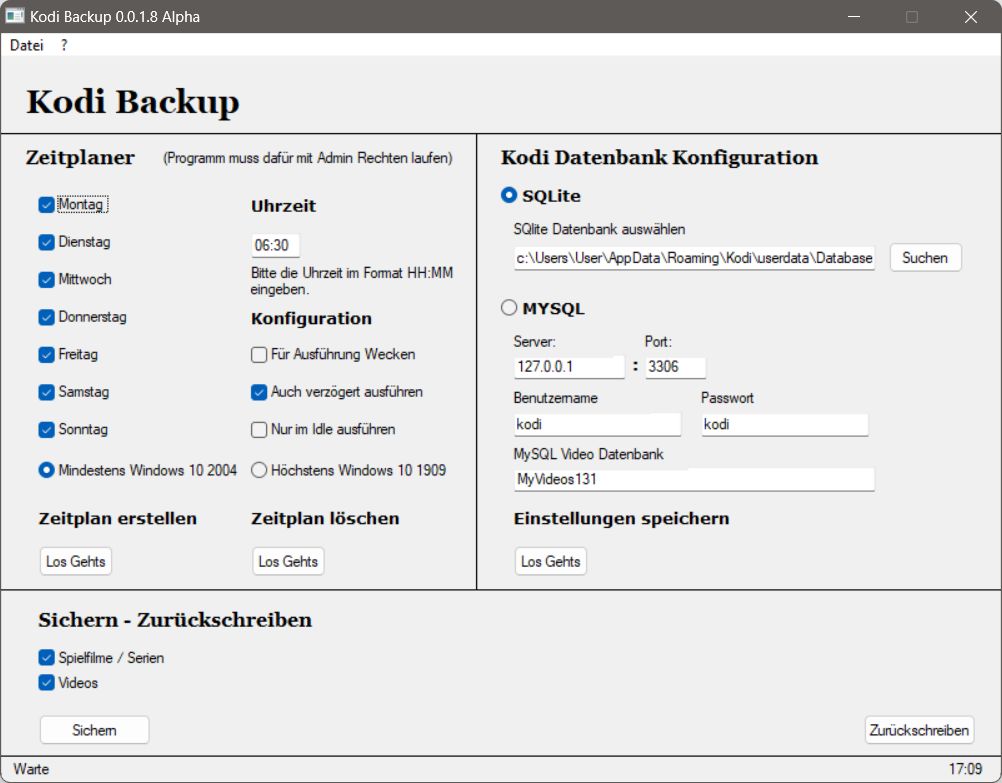1002x783 pixels.
Task: Toggle the Videos checkbox
Action: coord(46,683)
